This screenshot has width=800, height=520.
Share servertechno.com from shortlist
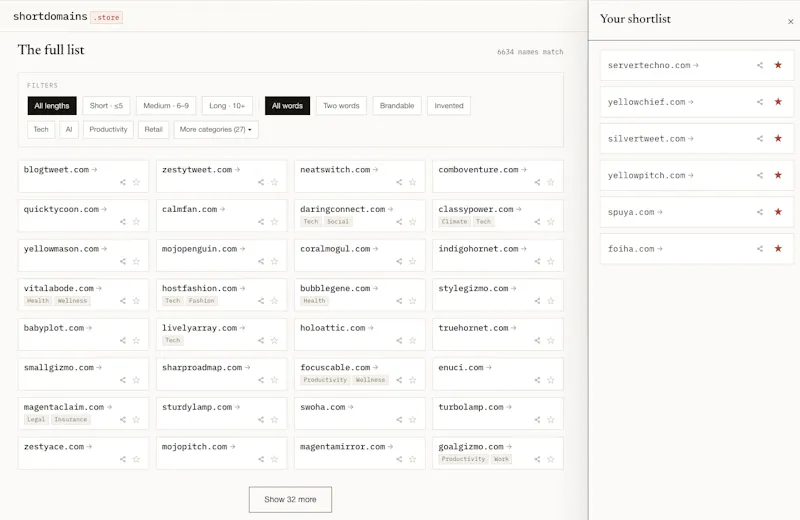click(x=760, y=65)
